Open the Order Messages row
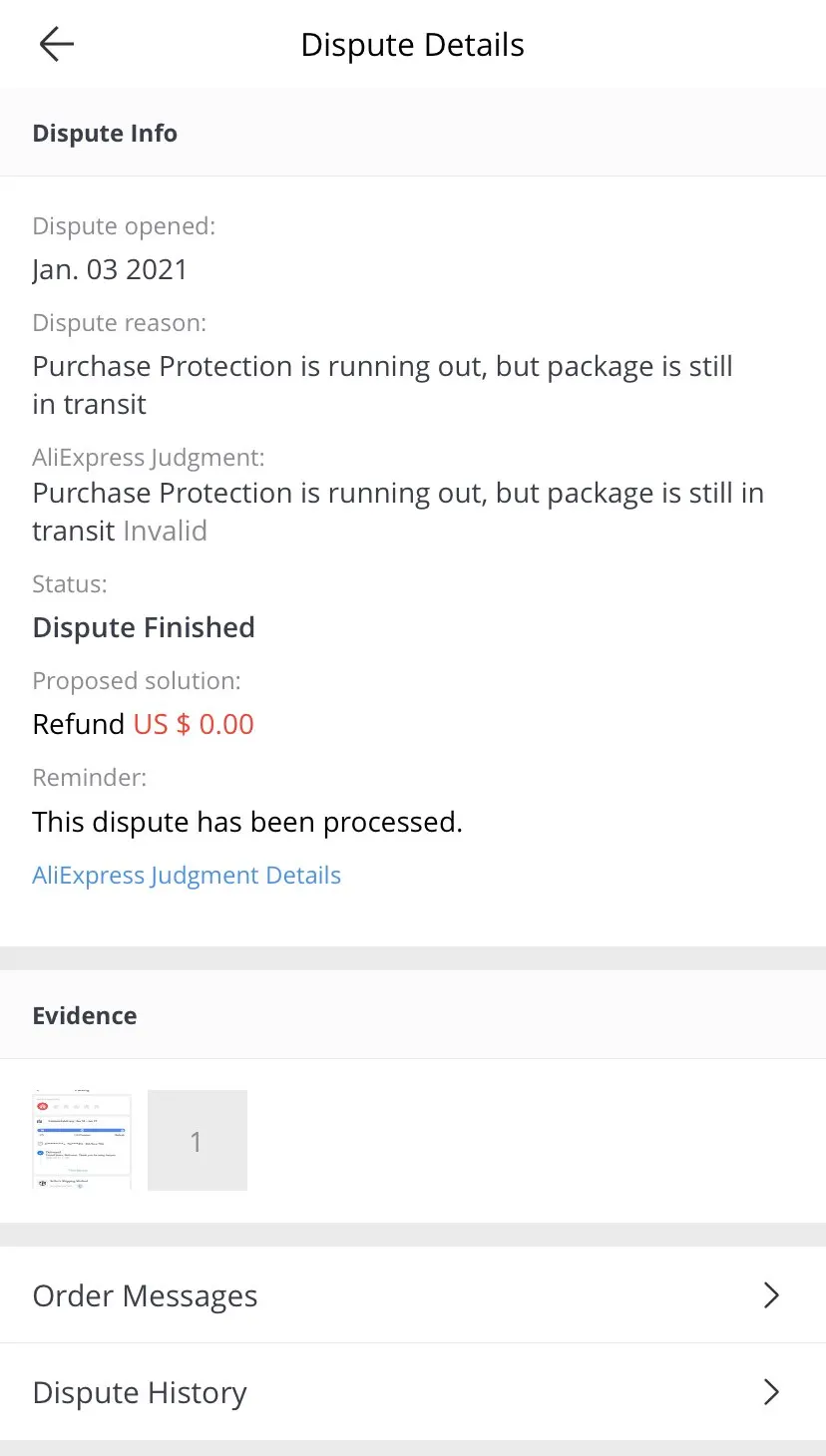The image size is (826, 1456). point(145,1295)
